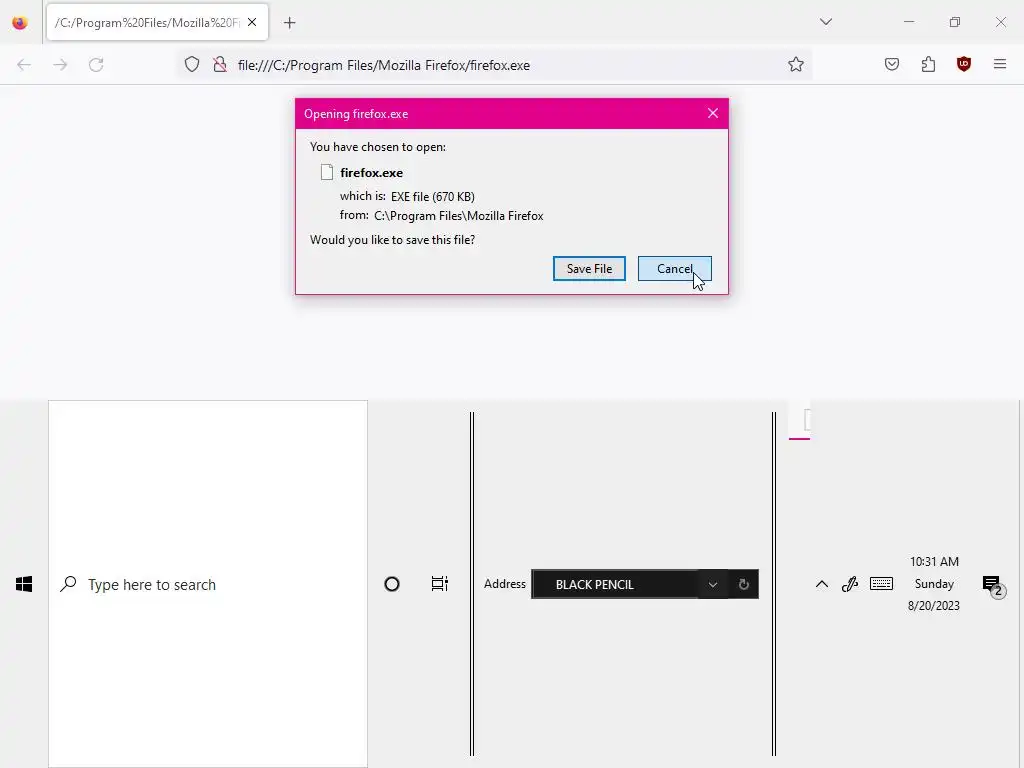Open the Firefox hamburger application menu
This screenshot has height=768, width=1024.
(1000, 64)
